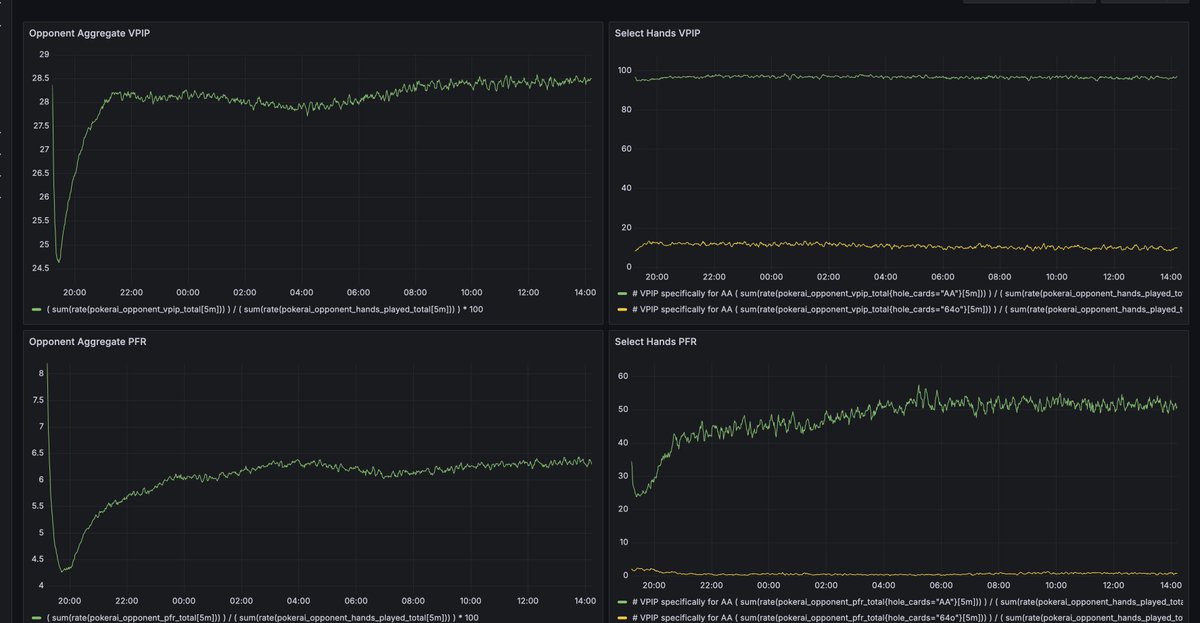Click the 14:00 time label in Aggregate VPIP
The height and width of the screenshot is (623, 1200).
click(585, 292)
